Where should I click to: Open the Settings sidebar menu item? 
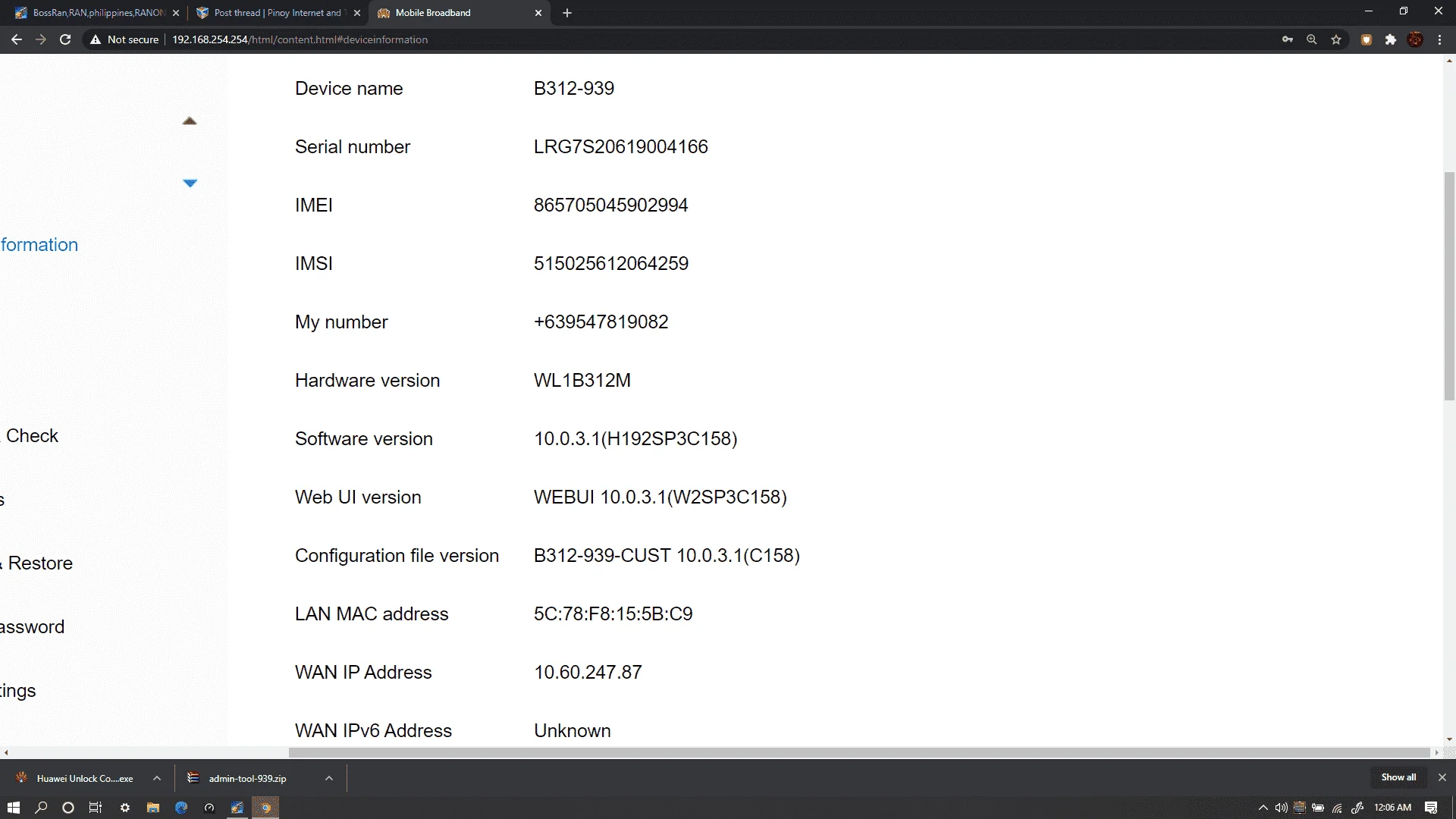pos(18,691)
